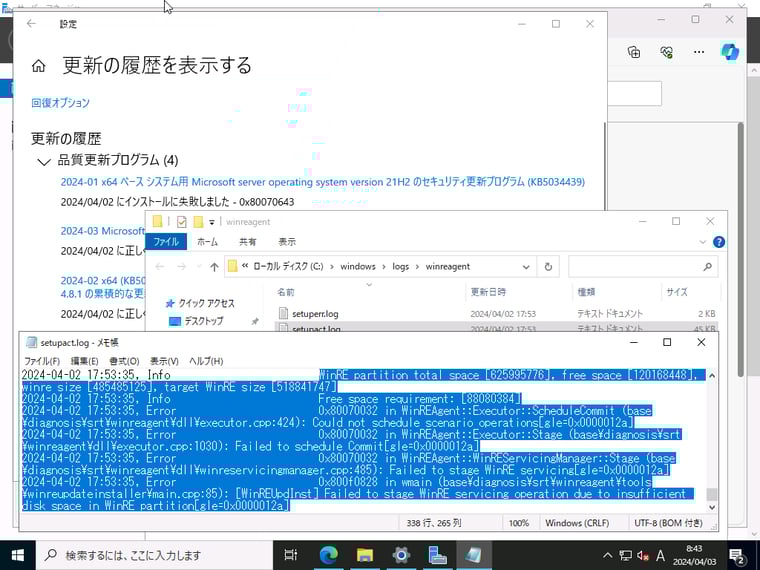Image resolution: width=760 pixels, height=570 pixels.
Task: Open Notepad 書式(O) menu
Action: coord(124,361)
